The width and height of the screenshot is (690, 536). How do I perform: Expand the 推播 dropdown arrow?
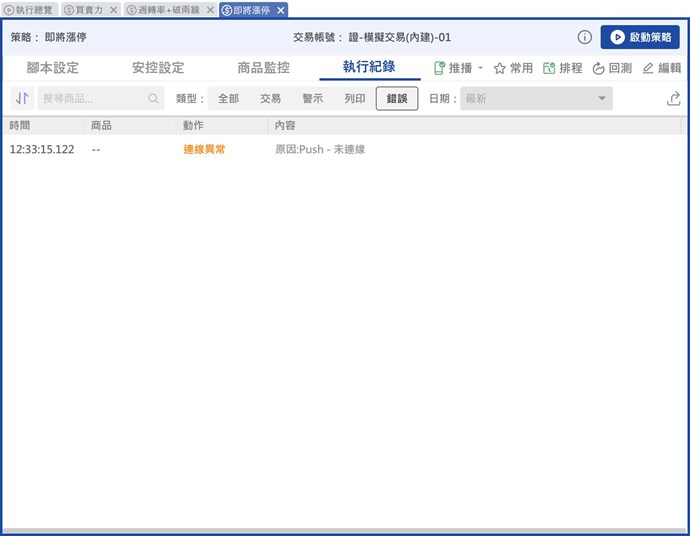(481, 68)
